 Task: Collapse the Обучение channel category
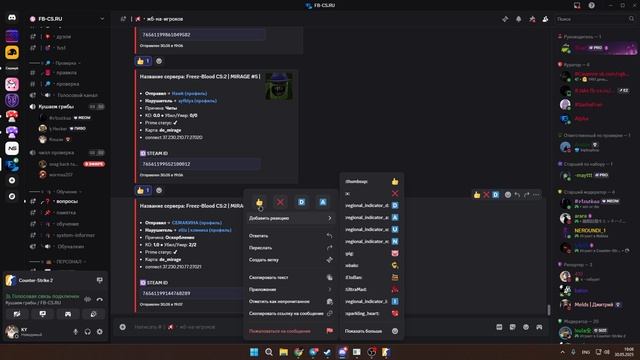[66, 192]
